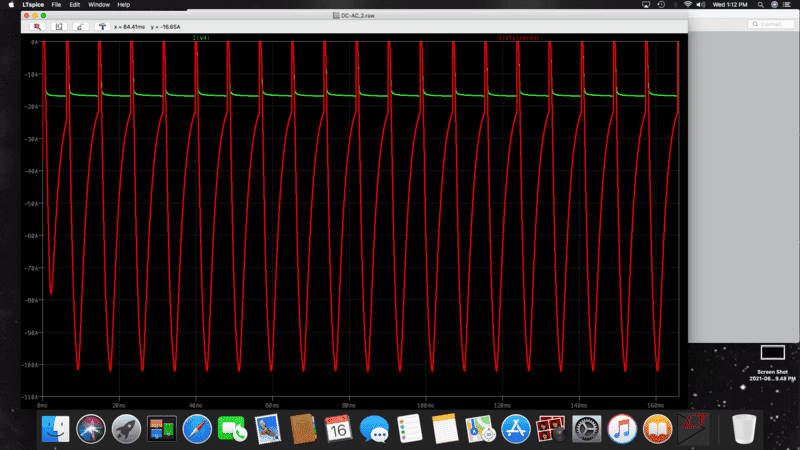
Task: Open the Help menu
Action: click(x=124, y=5)
